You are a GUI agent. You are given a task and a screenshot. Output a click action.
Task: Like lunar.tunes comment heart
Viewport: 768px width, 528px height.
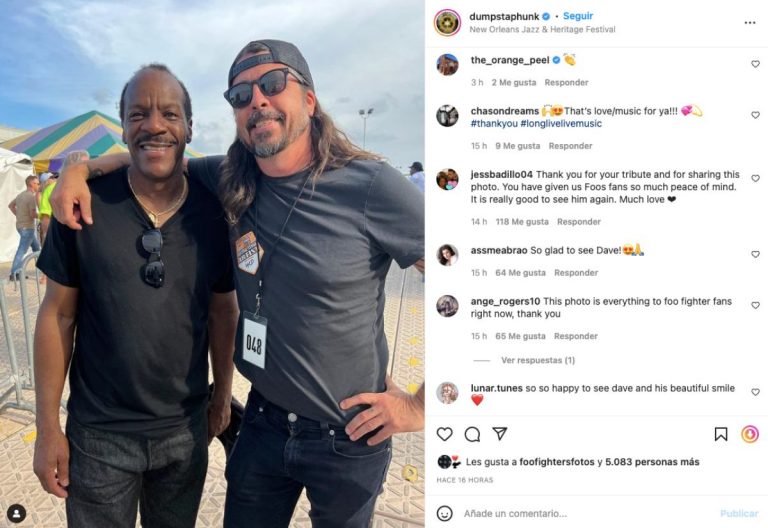tap(755, 392)
